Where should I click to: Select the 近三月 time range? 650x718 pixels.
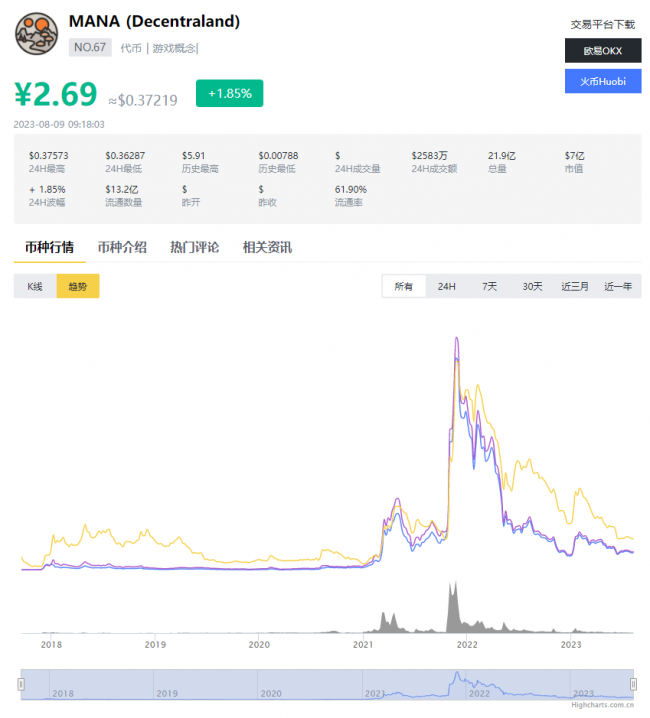tap(575, 286)
